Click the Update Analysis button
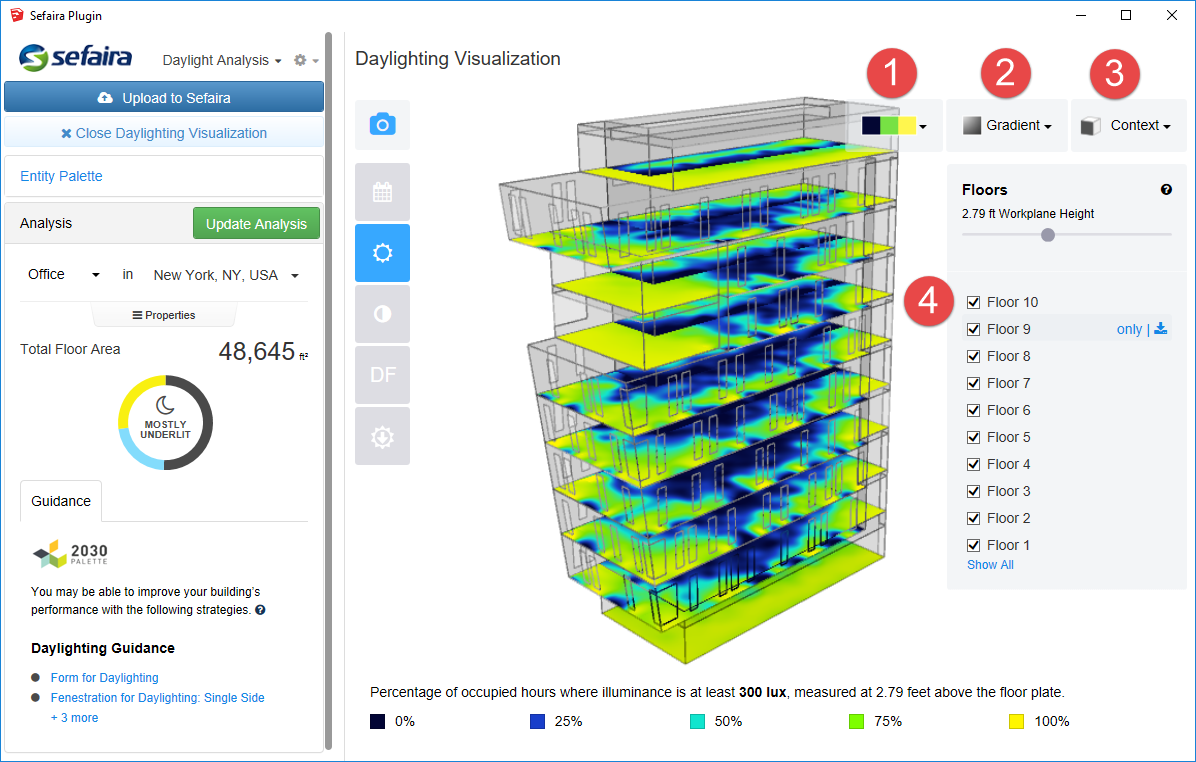 [x=256, y=224]
